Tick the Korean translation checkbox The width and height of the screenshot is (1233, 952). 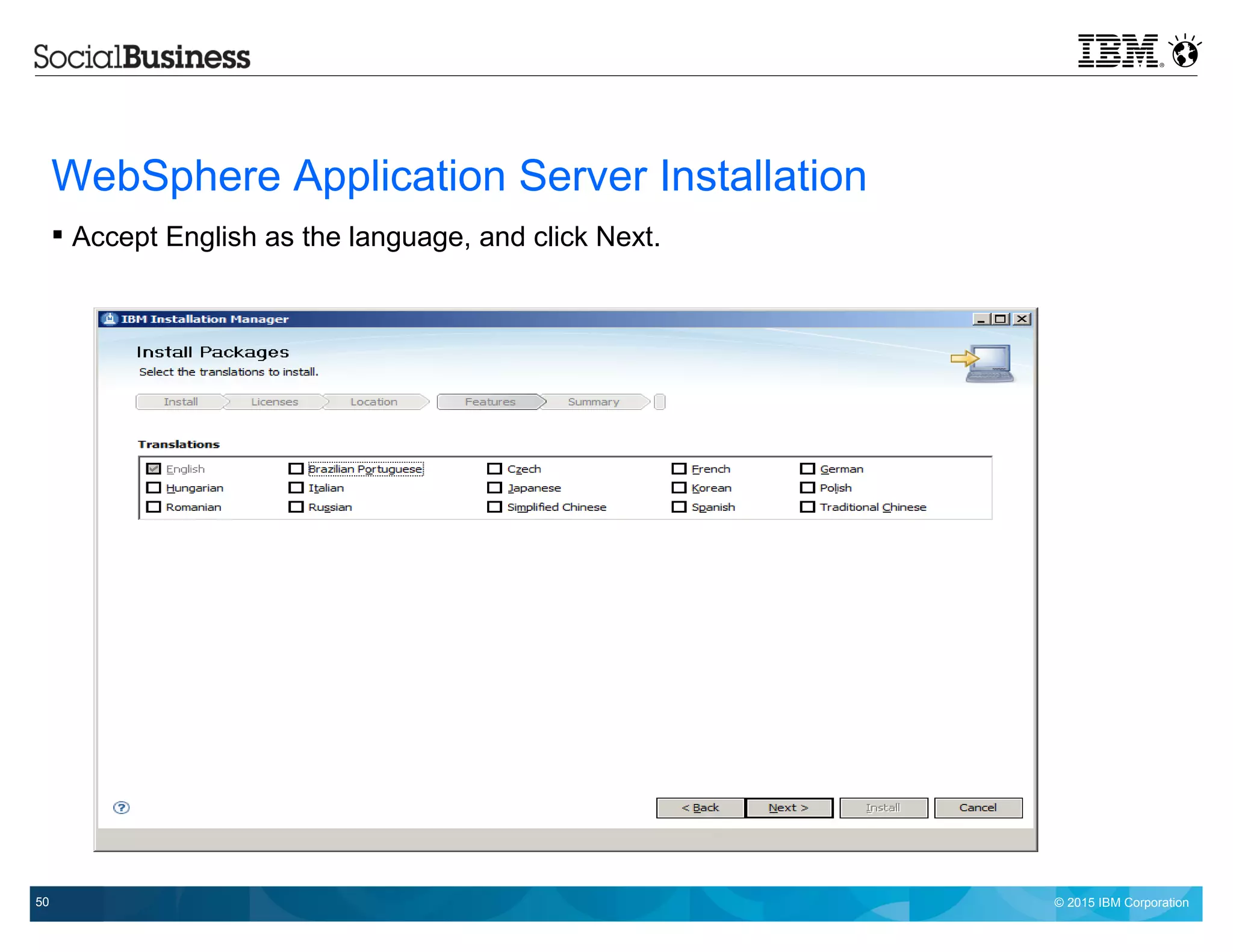click(679, 488)
